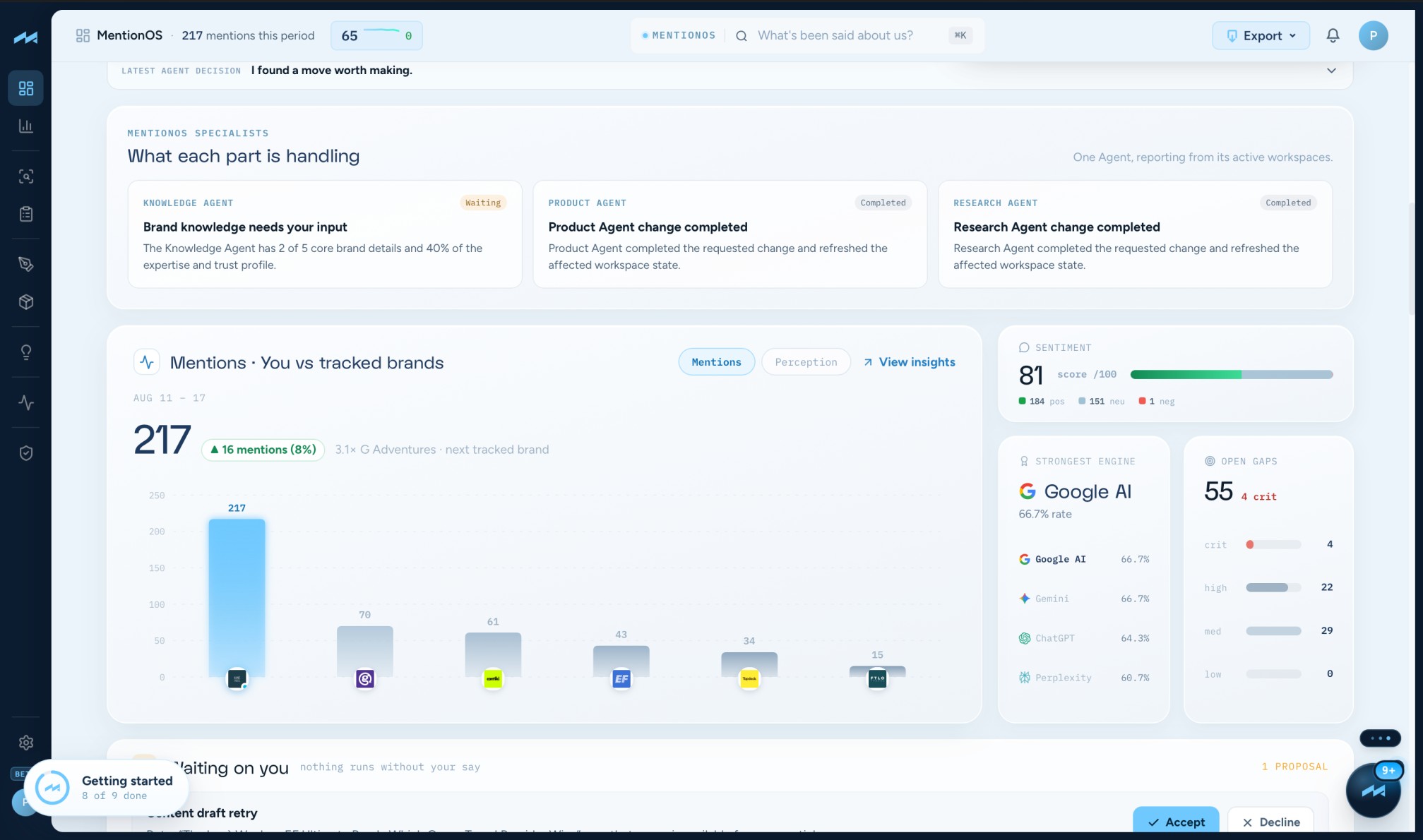Click the 217 mentions this period text
Image resolution: width=1423 pixels, height=840 pixels.
click(x=248, y=35)
